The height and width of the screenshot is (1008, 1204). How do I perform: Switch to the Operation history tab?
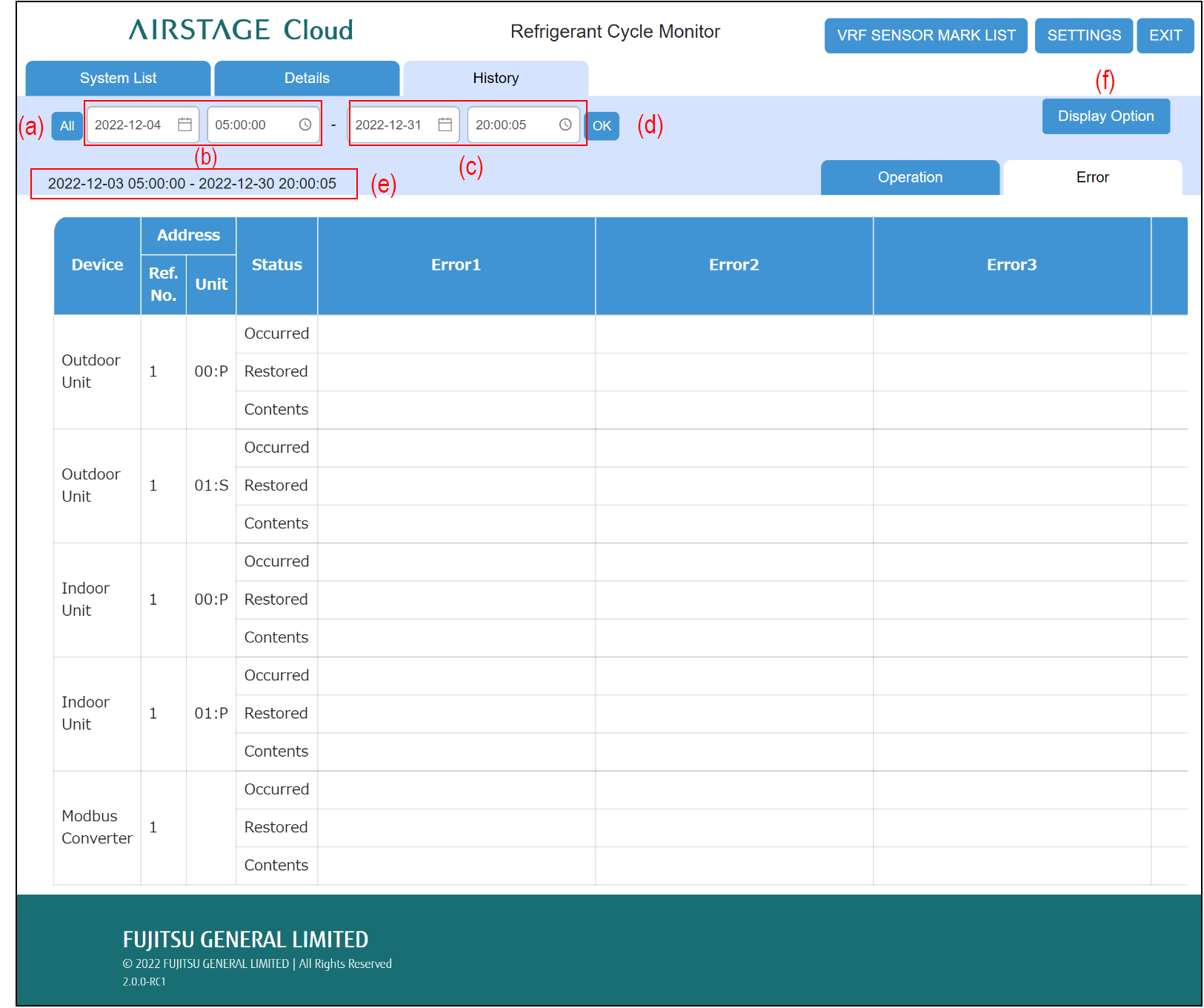coord(910,178)
